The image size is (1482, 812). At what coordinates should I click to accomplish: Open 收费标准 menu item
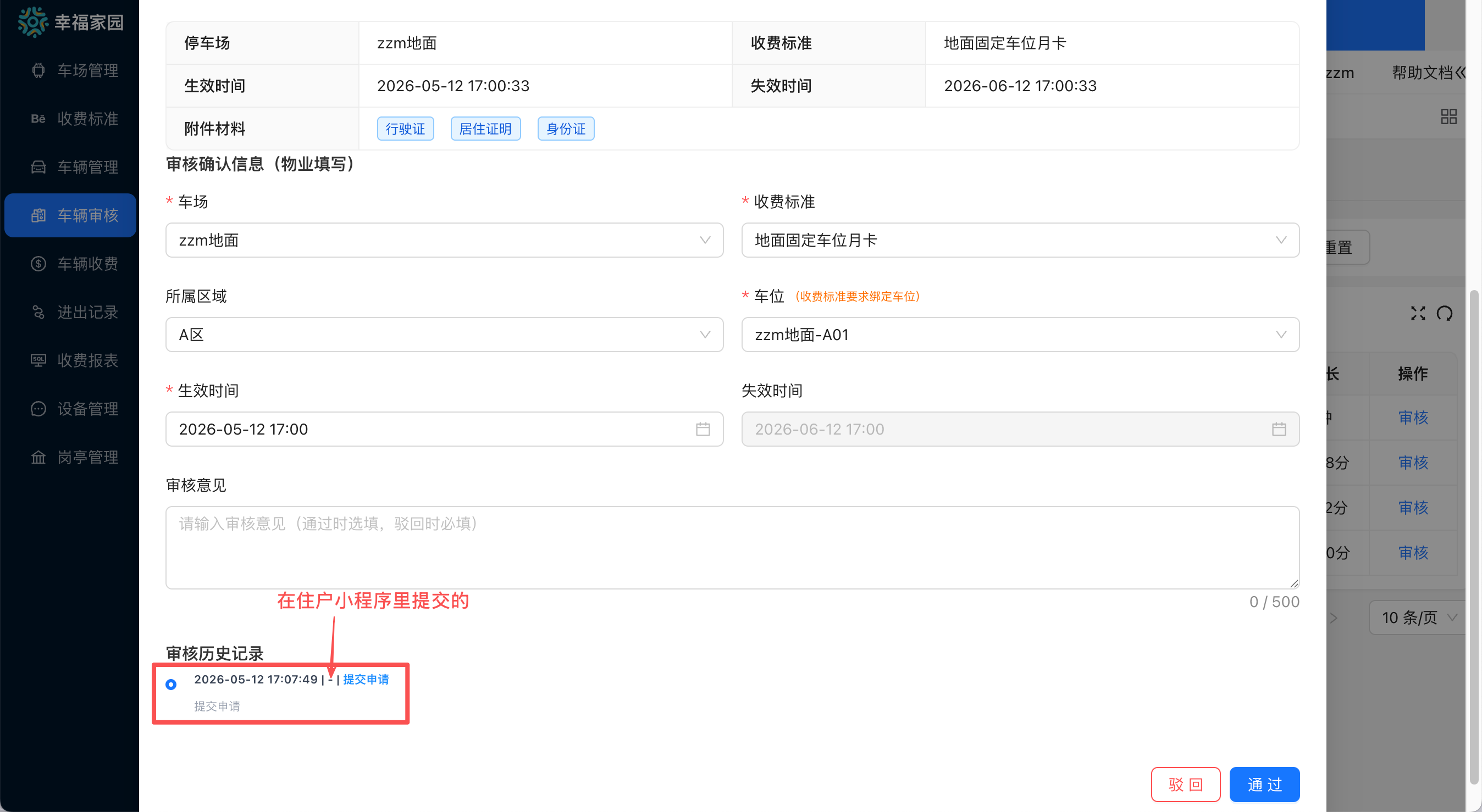(70, 119)
